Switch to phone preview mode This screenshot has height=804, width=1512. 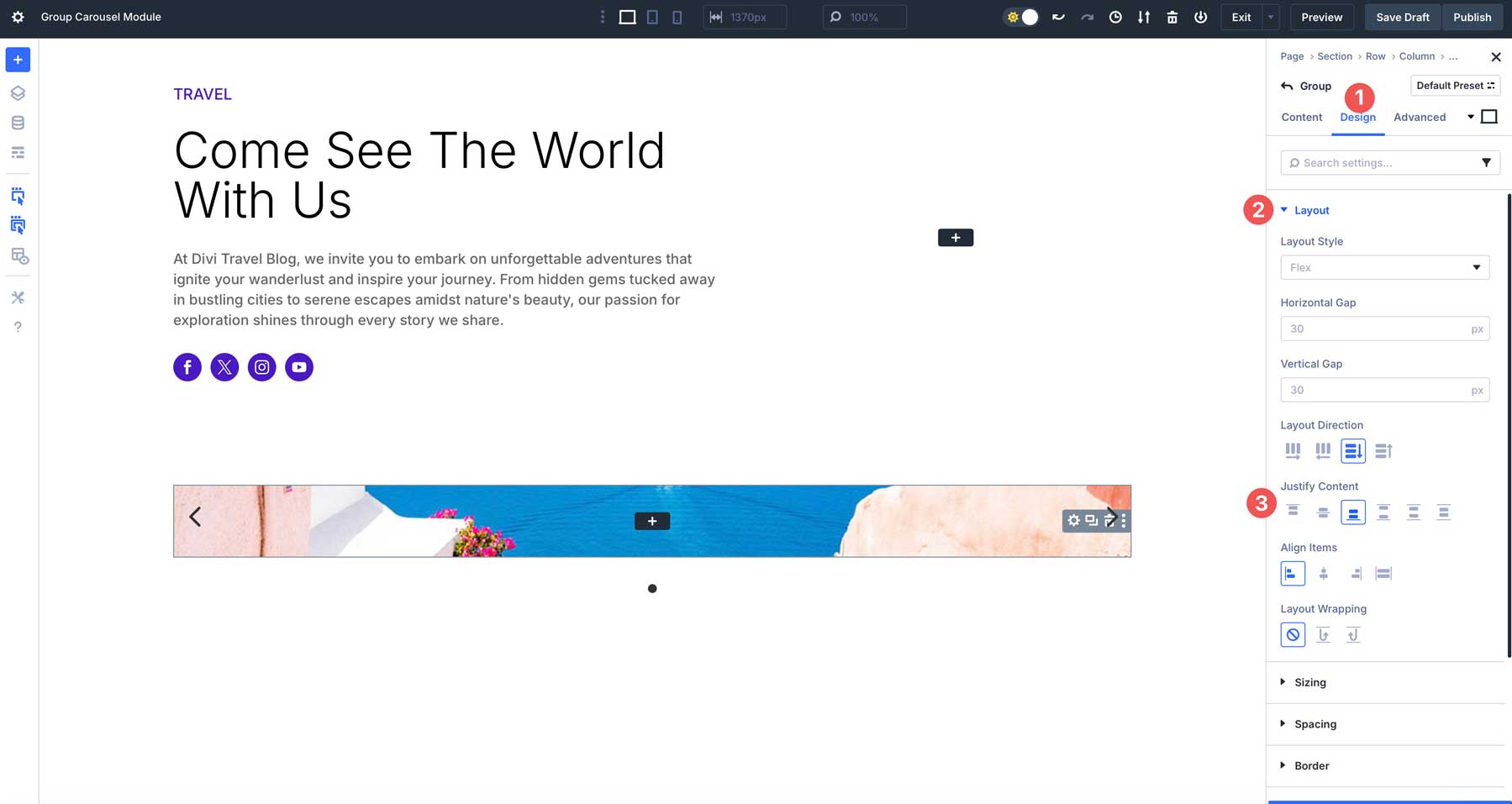pos(677,17)
